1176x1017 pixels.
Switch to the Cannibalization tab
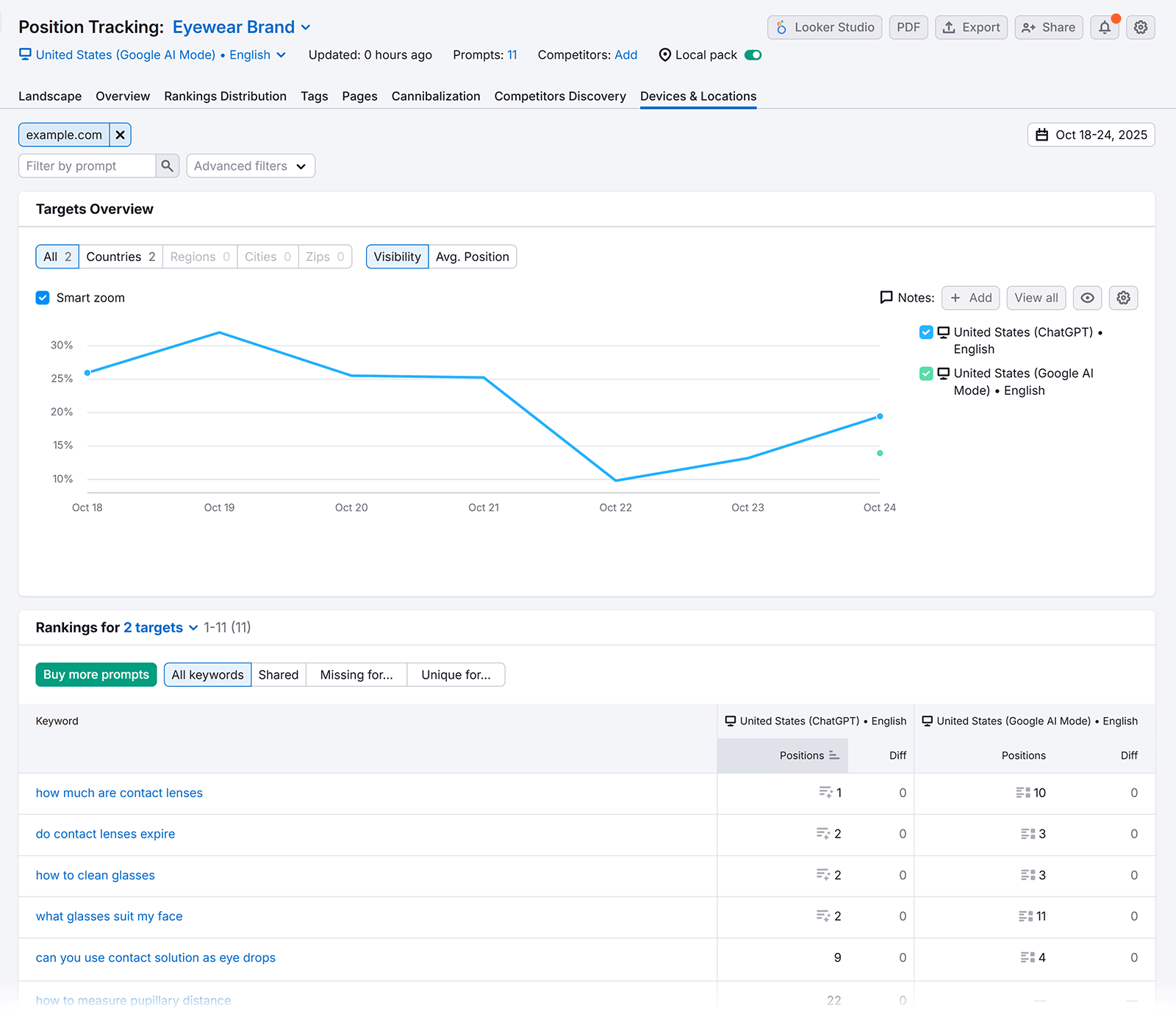435,96
